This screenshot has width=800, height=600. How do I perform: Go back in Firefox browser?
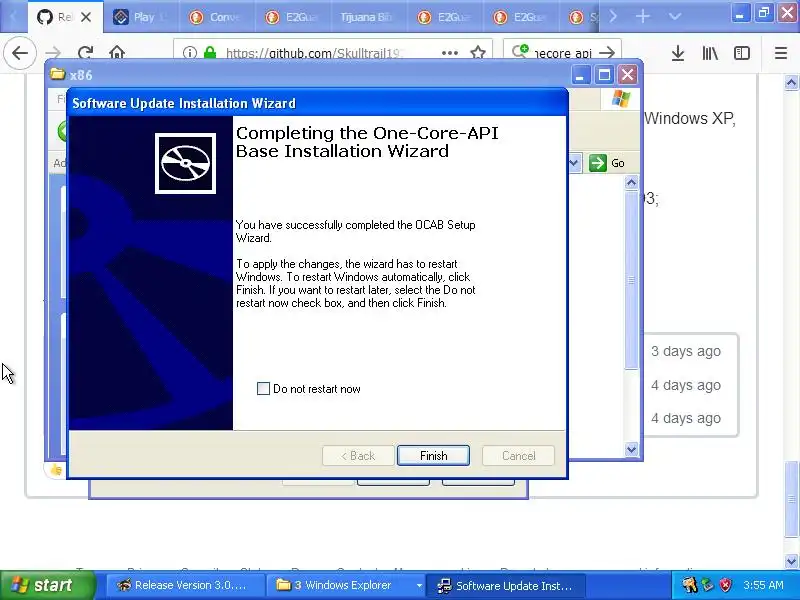point(20,53)
